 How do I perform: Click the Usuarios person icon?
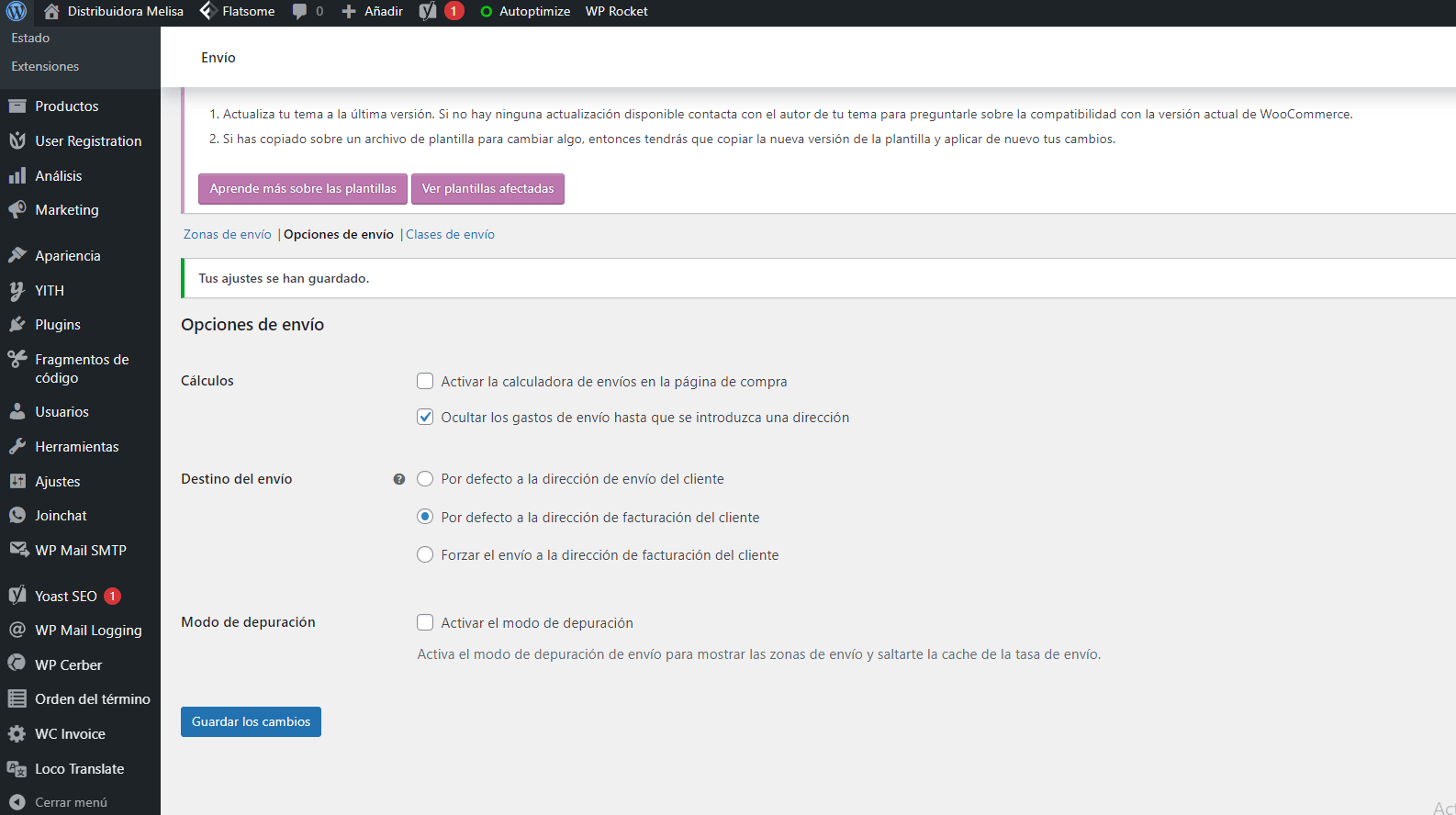[17, 412]
